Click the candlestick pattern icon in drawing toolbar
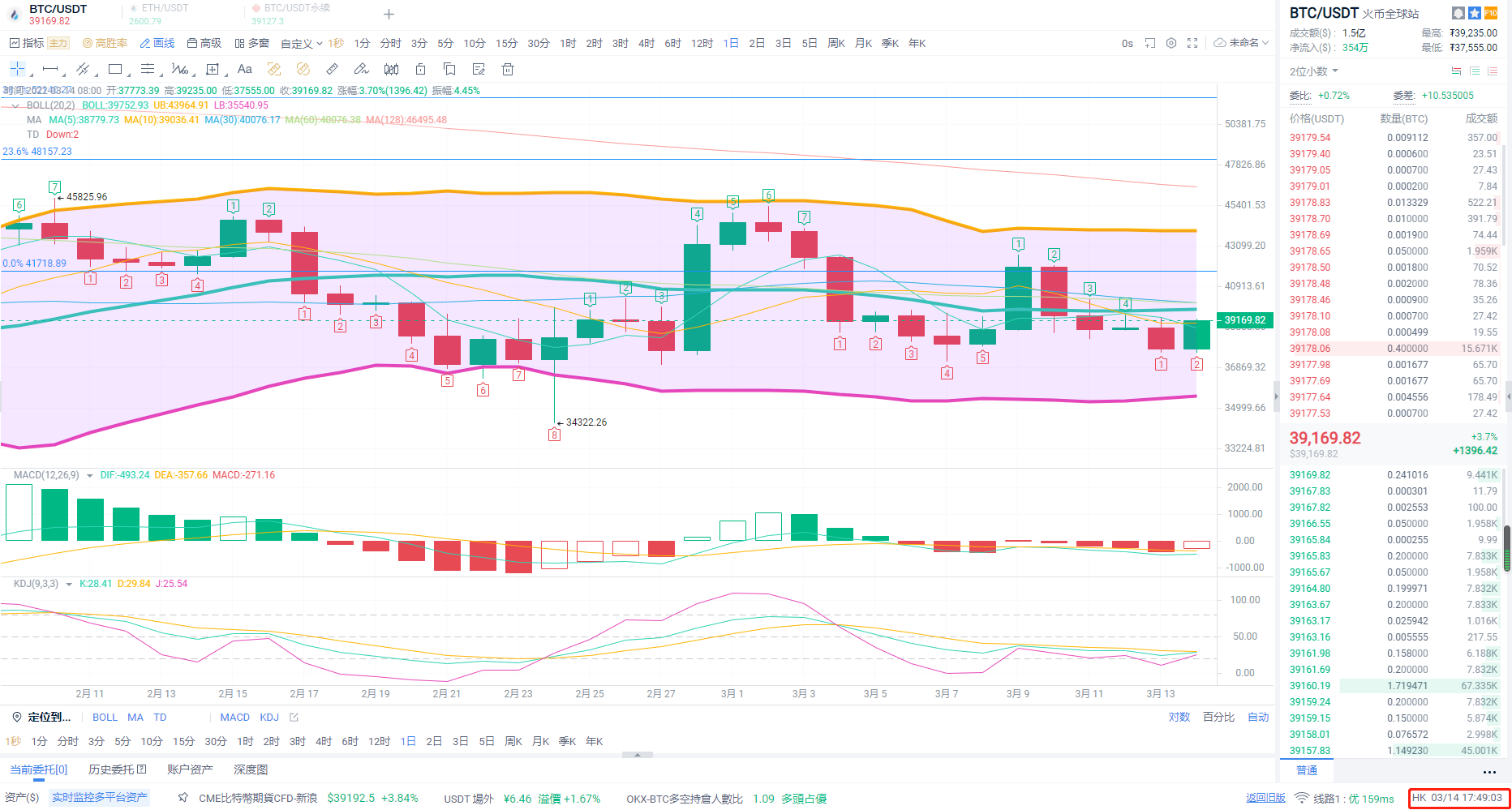 pos(391,69)
